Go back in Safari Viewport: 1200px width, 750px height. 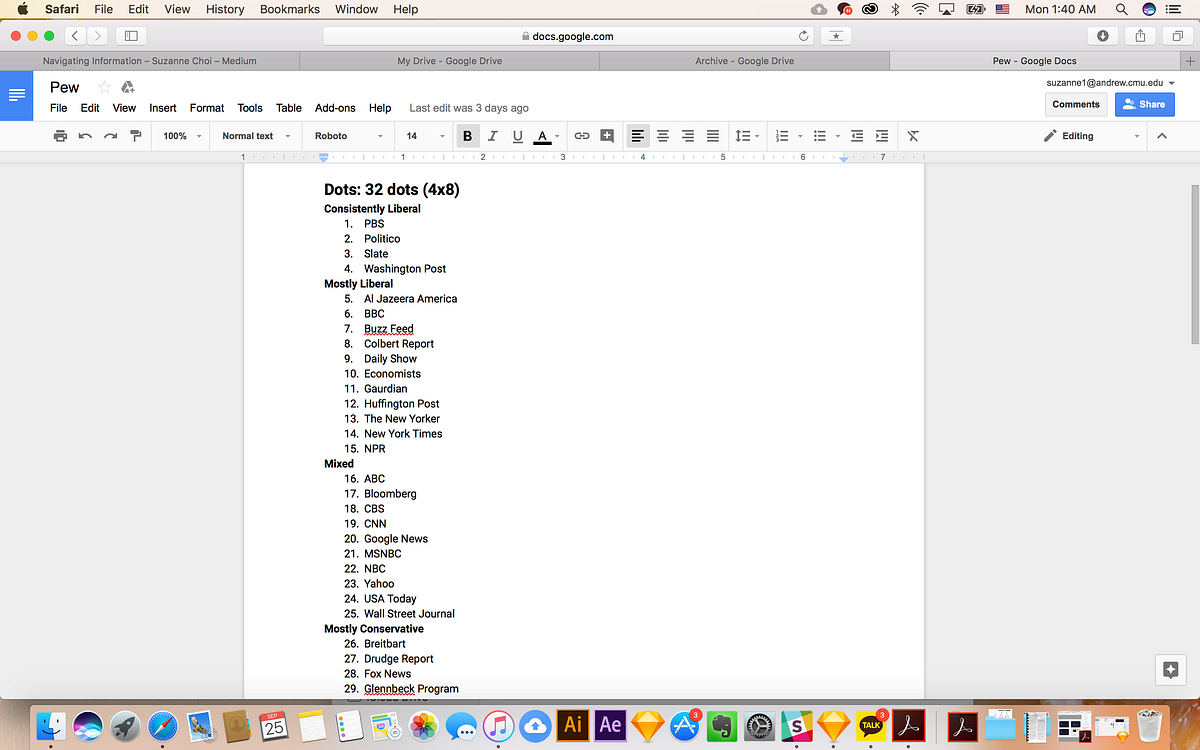coord(76,36)
